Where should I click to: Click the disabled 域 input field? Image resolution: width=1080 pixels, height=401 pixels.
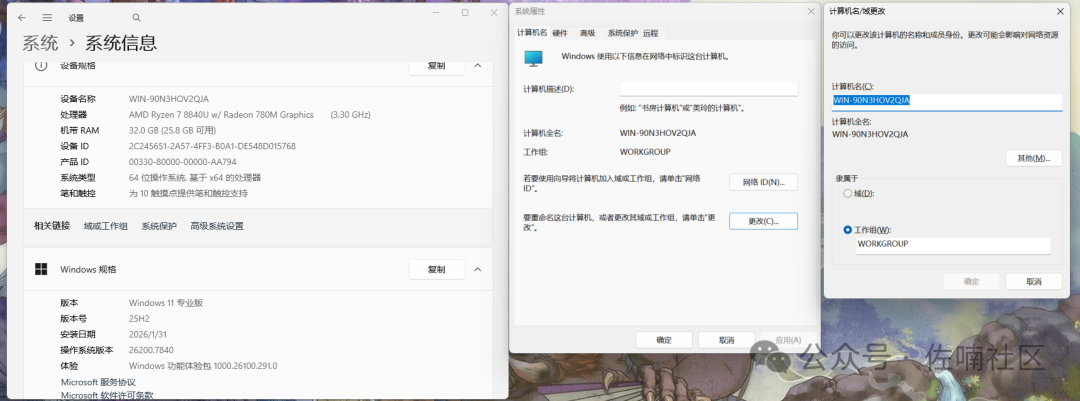coord(953,209)
